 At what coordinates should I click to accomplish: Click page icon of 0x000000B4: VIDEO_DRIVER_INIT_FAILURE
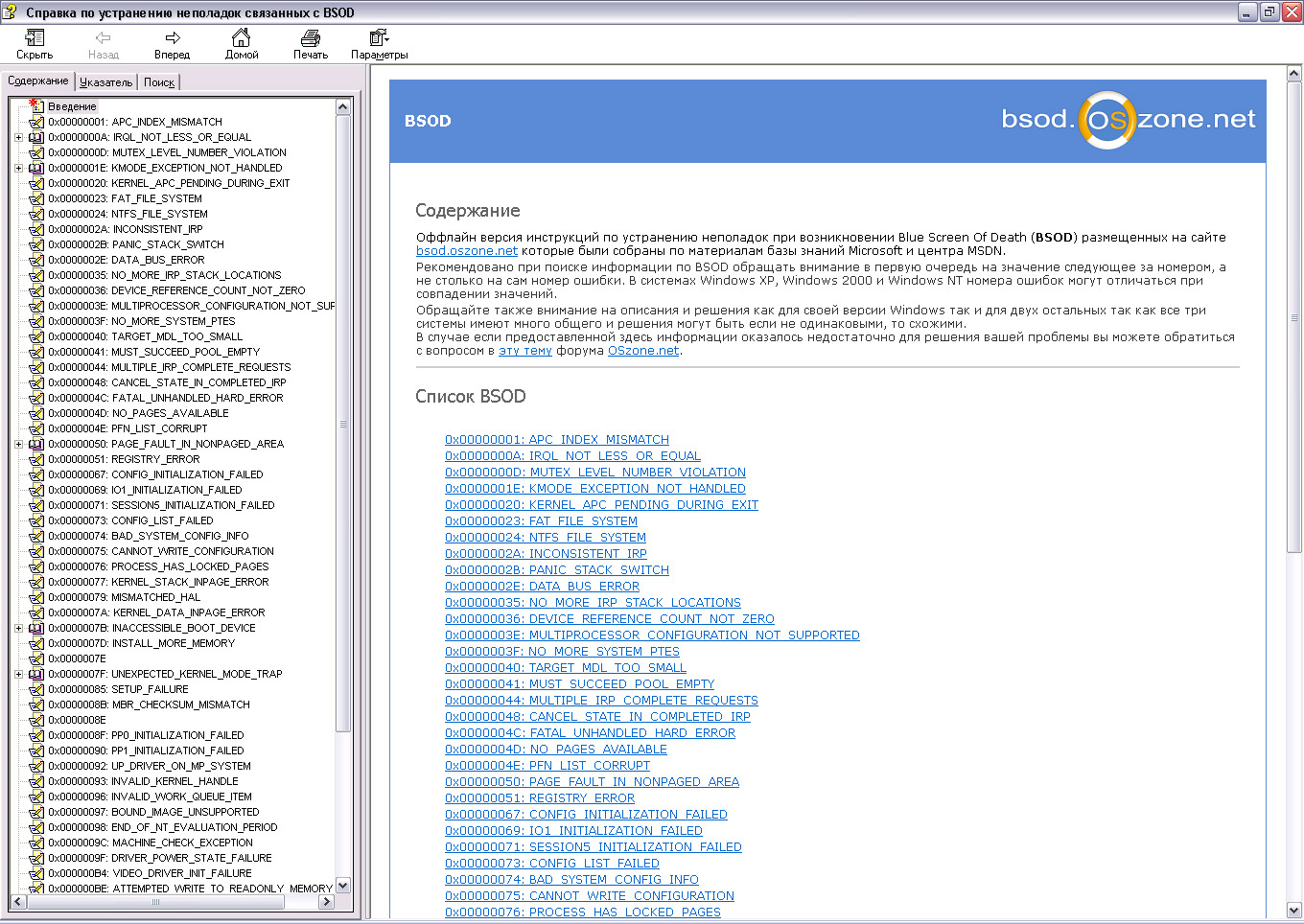click(x=36, y=873)
